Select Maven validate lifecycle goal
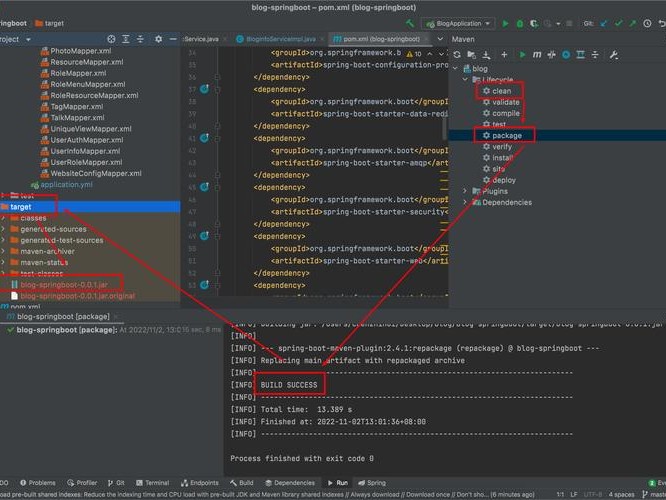Screen dimensions: 666x500 tap(501, 102)
